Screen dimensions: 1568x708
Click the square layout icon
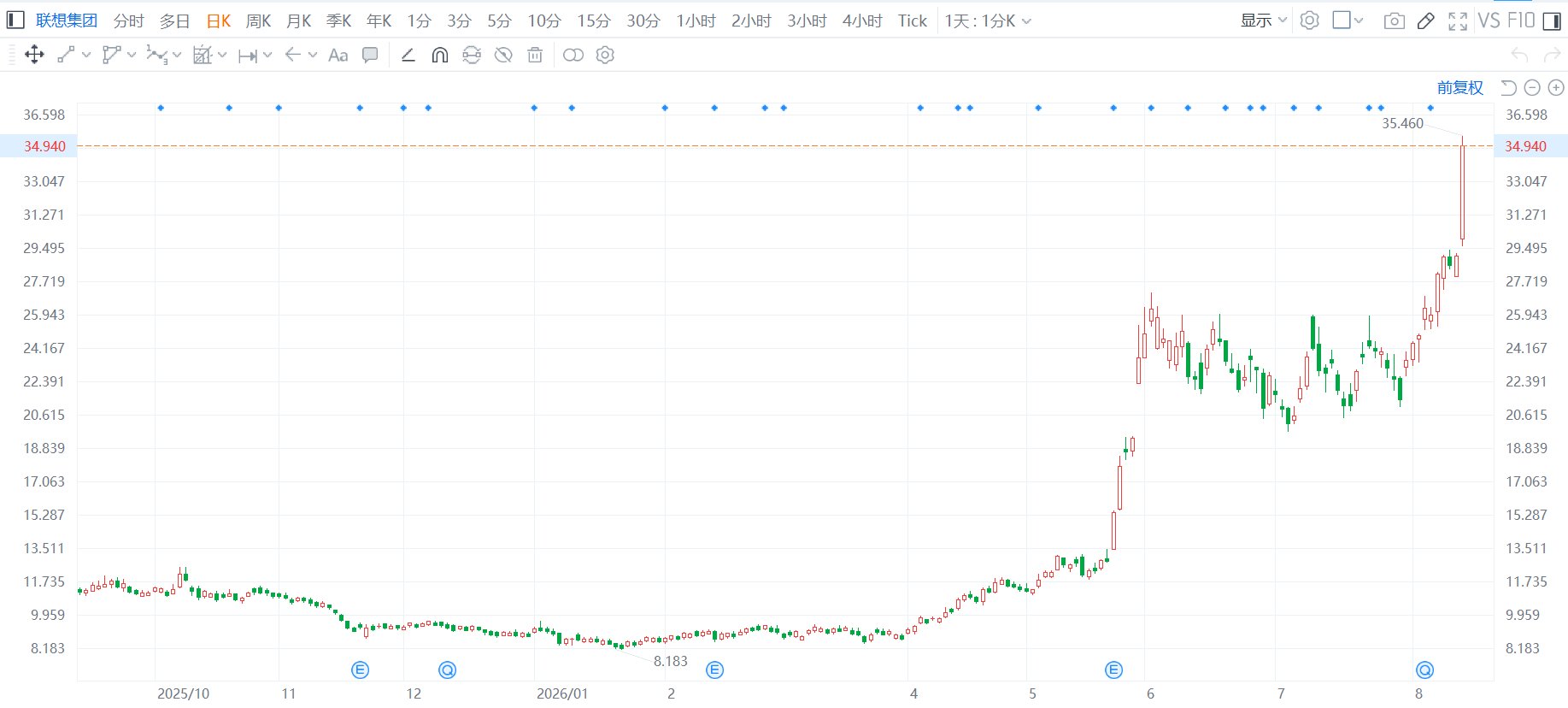click(x=1342, y=21)
